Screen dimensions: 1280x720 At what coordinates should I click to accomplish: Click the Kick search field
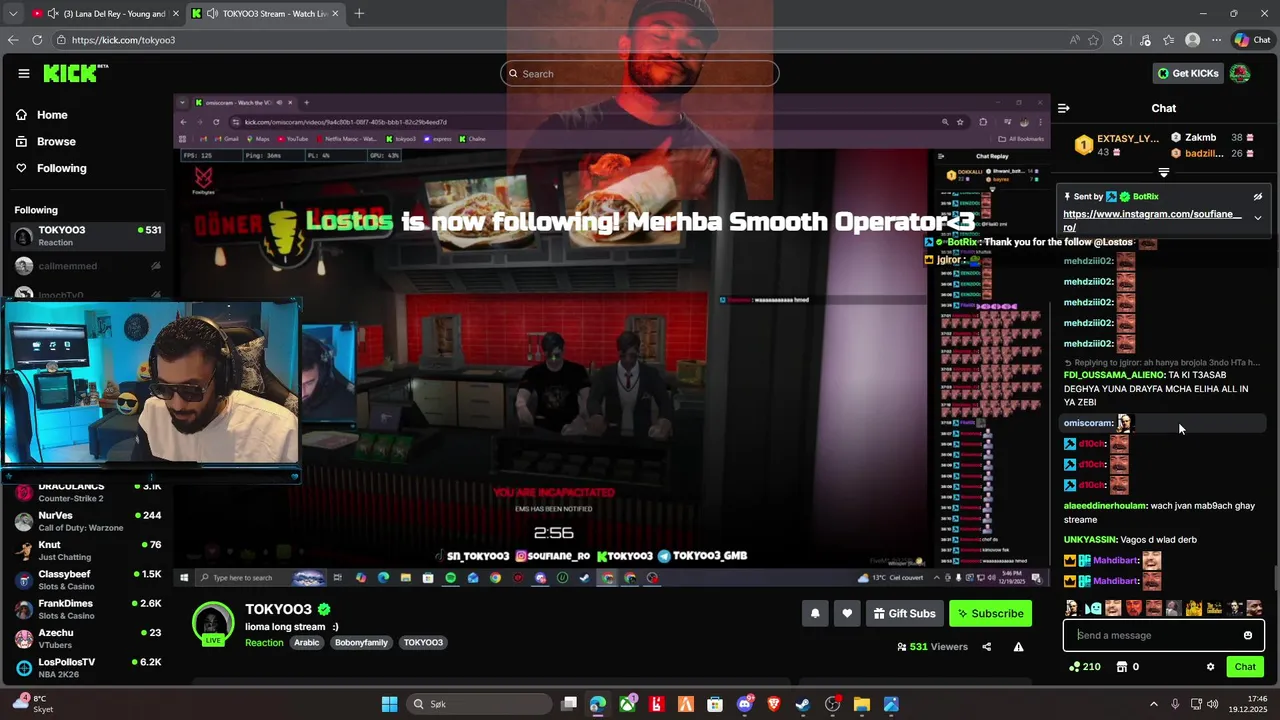point(640,73)
